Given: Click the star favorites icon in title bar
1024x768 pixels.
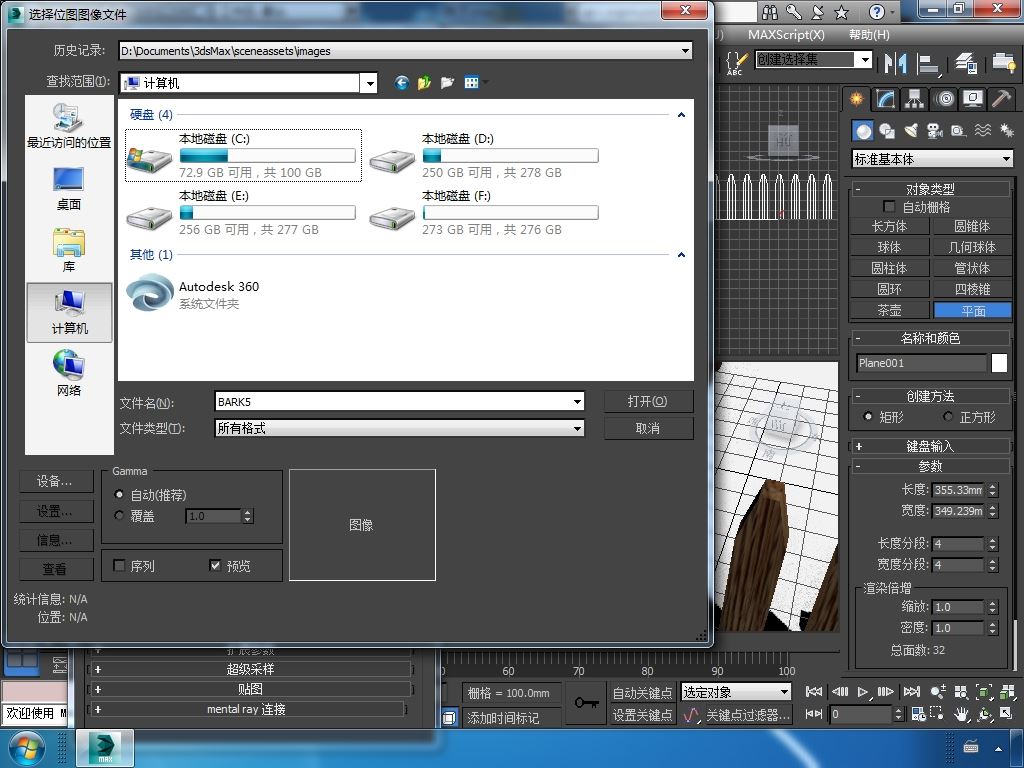Looking at the screenshot, I should click(842, 12).
